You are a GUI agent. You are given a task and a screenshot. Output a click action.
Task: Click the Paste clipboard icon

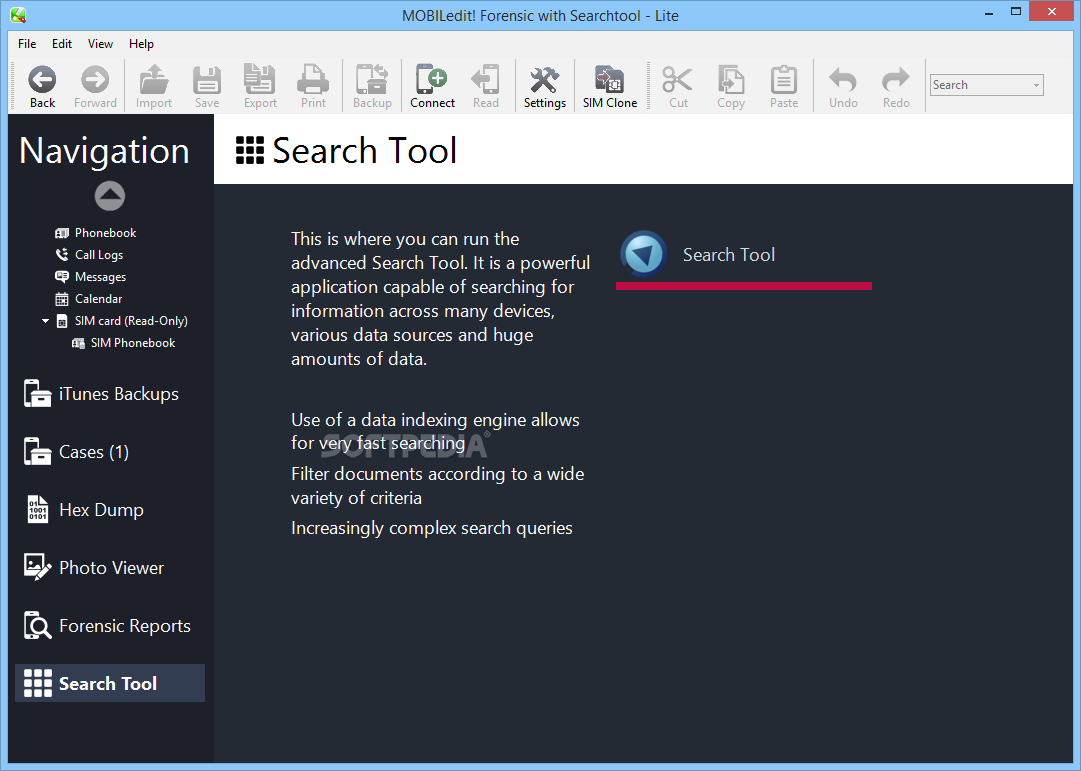(x=784, y=87)
